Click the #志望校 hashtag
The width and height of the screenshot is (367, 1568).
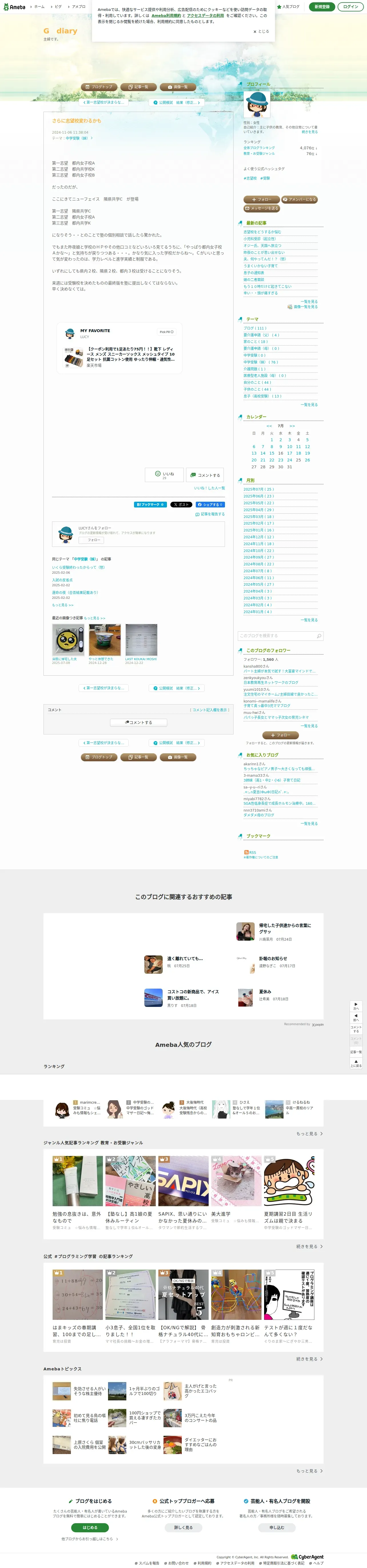click(250, 178)
